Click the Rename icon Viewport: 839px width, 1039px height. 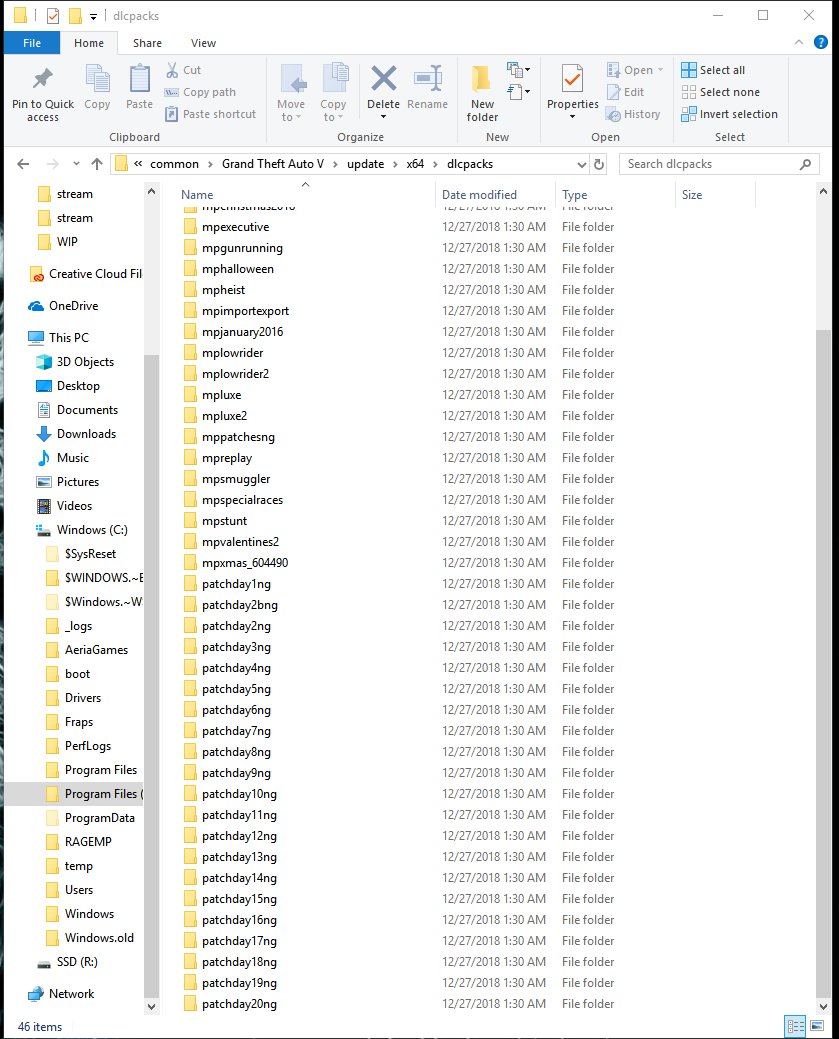pos(427,79)
